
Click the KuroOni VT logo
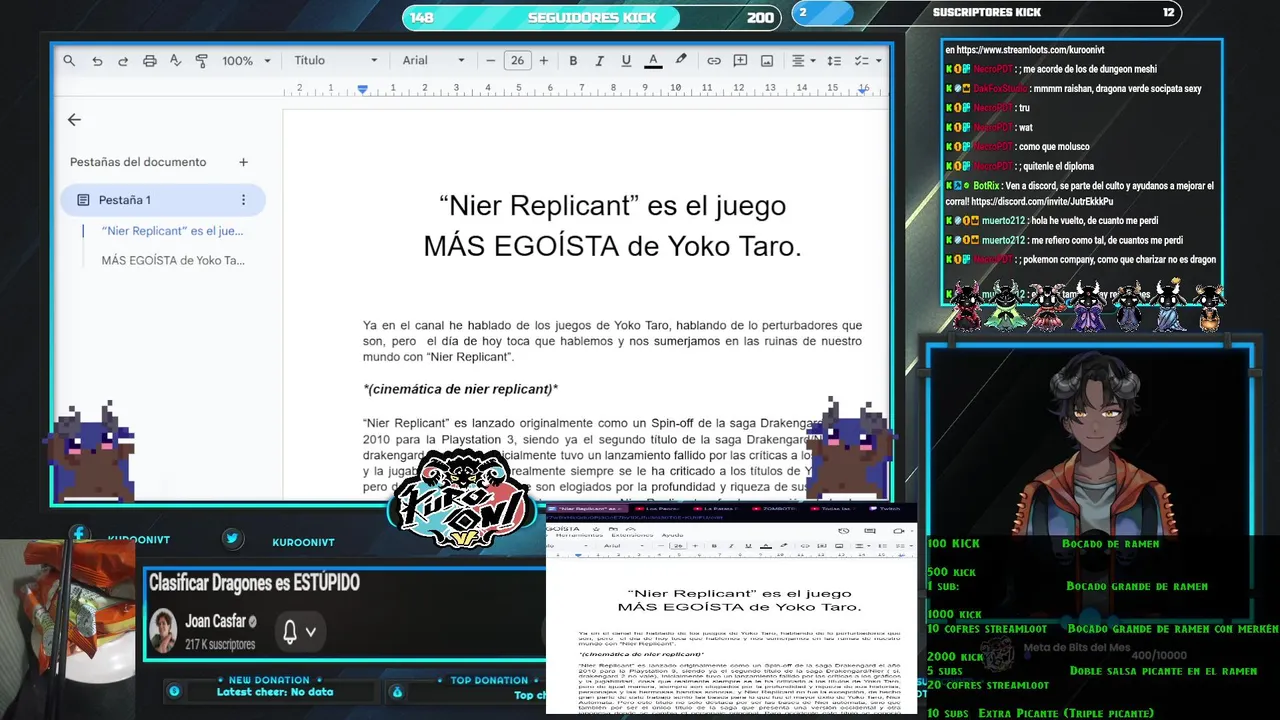[x=462, y=500]
